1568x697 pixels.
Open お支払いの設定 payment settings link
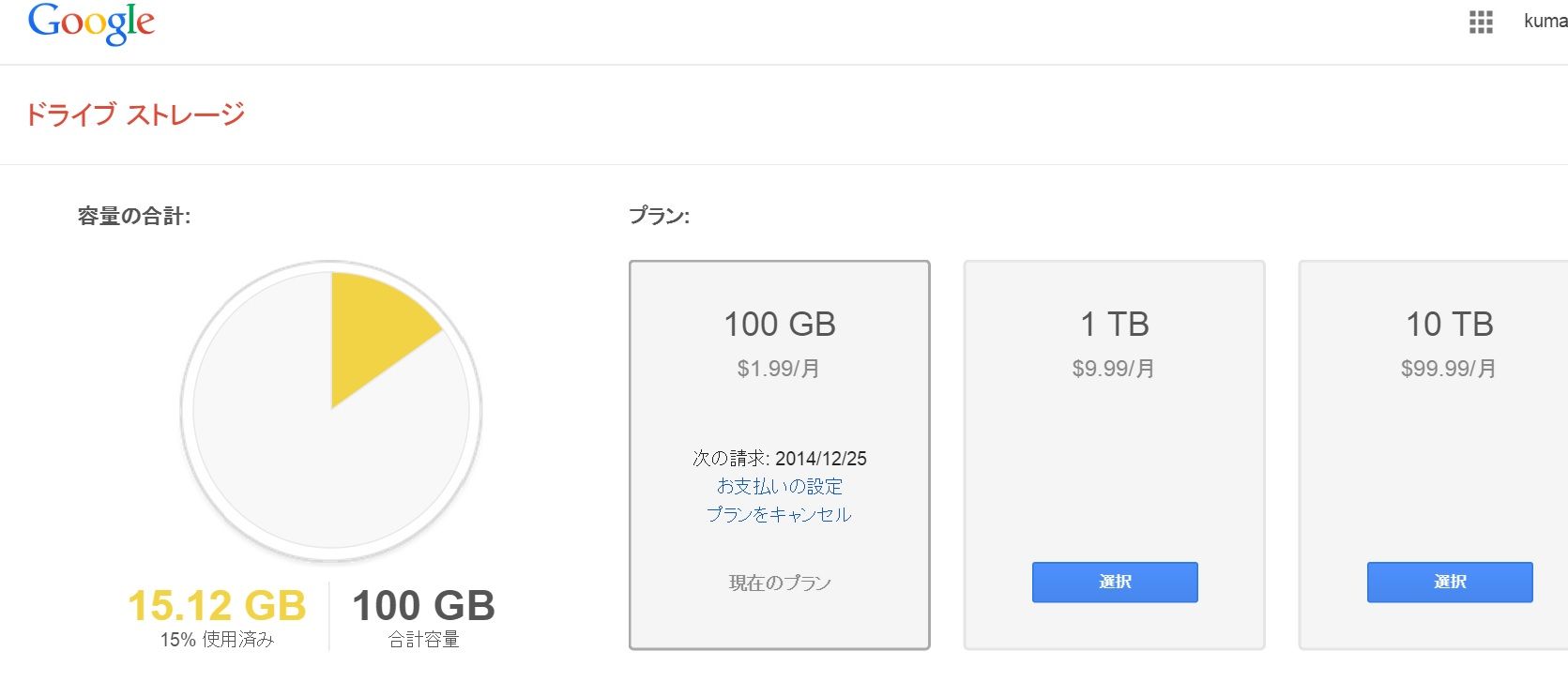(779, 486)
